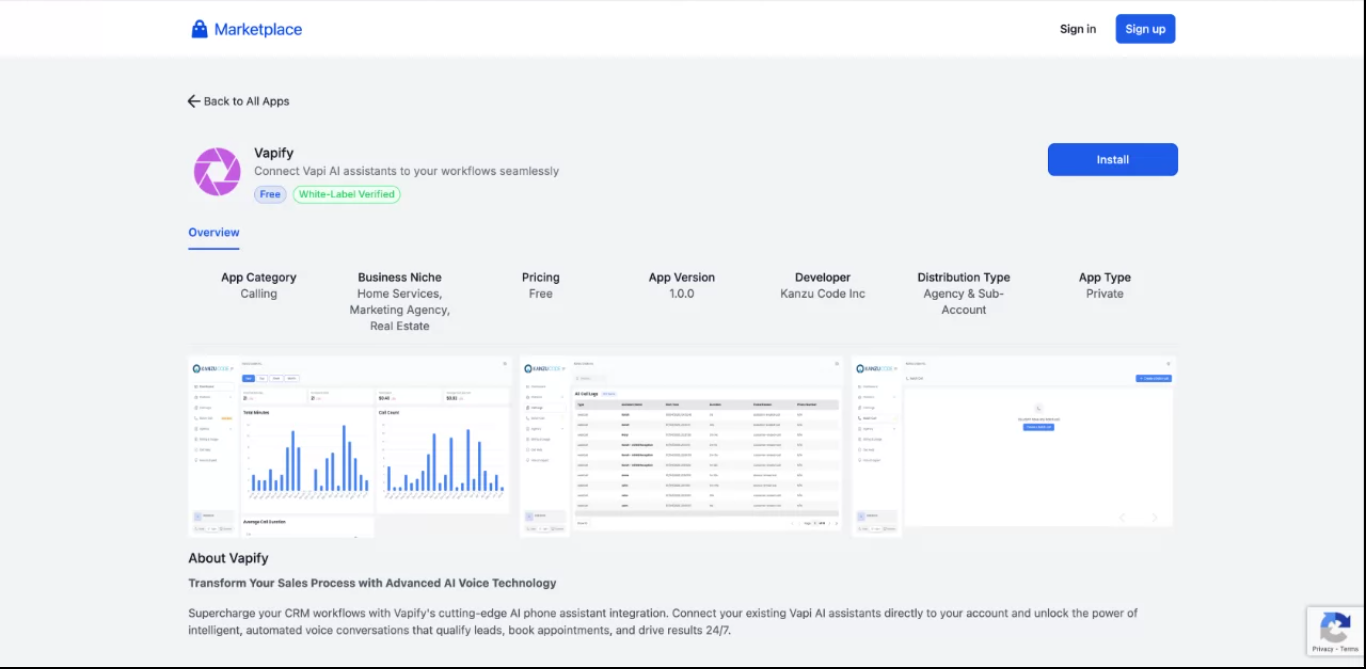Click the back arrow beside Back to All Apps
1366x669 pixels.
click(x=192, y=101)
